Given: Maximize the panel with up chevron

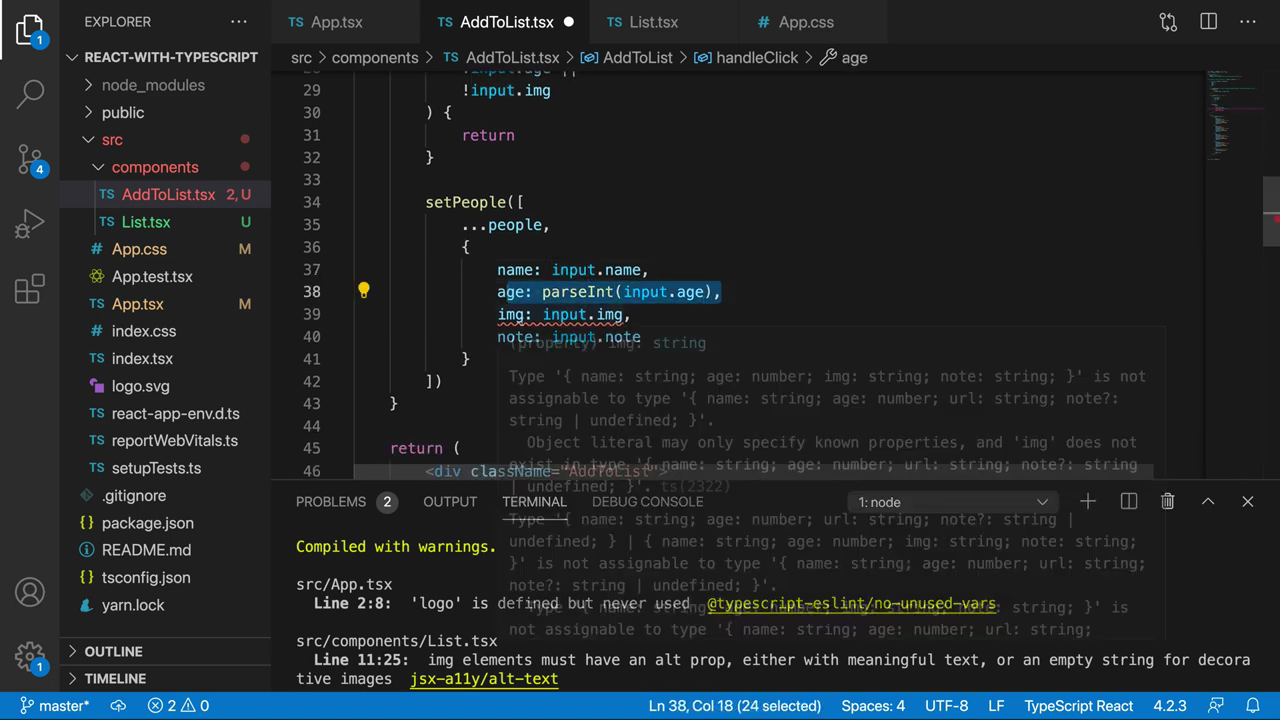Looking at the screenshot, I should tap(1208, 502).
